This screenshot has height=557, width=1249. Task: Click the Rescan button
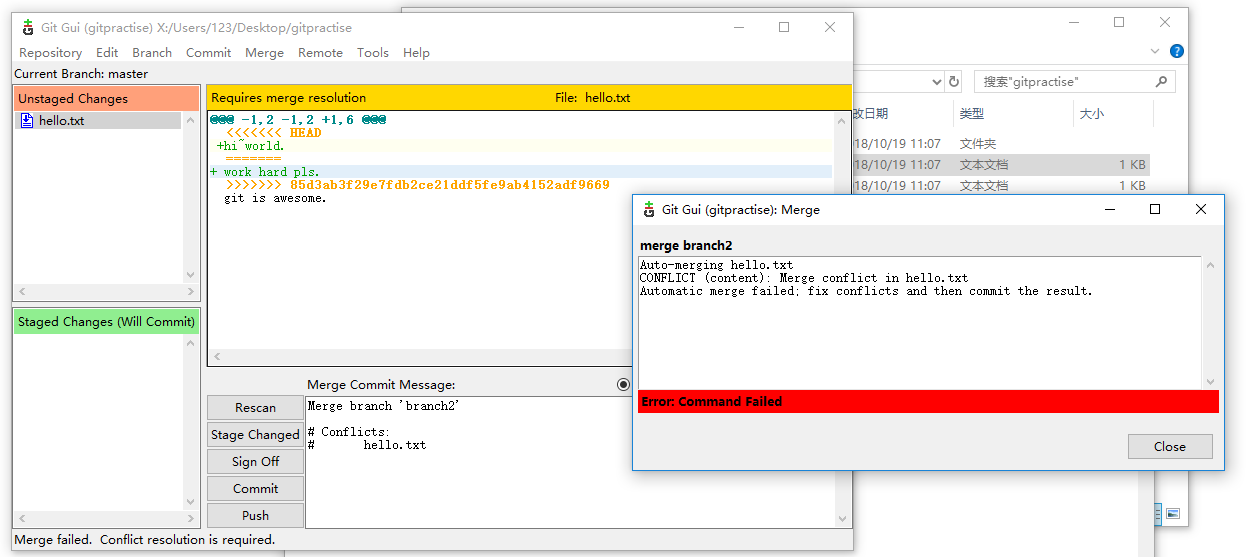255,407
